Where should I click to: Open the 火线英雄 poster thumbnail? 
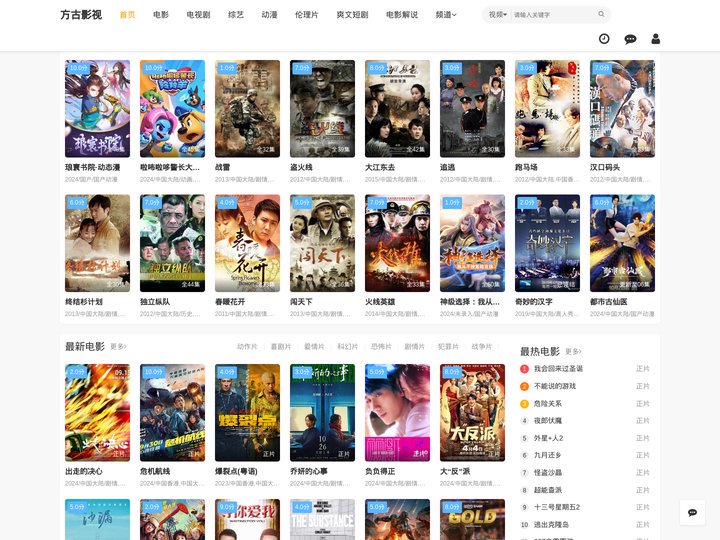397,243
